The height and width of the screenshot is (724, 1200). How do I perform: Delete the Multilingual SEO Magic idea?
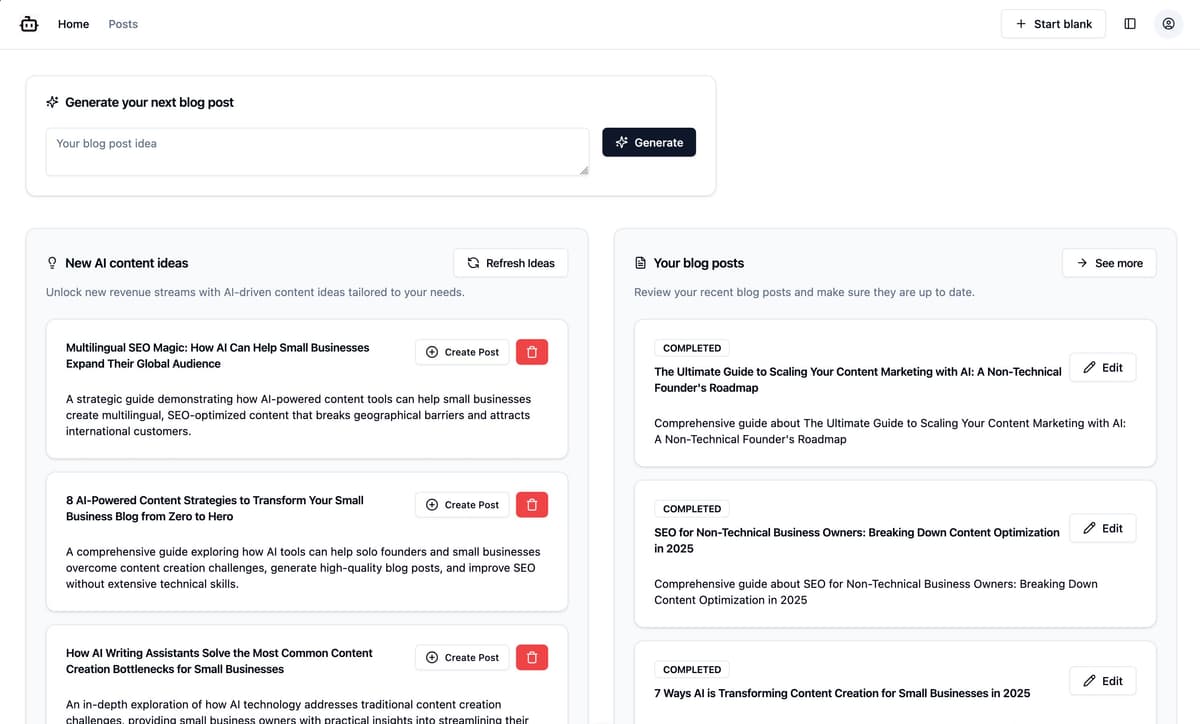(531, 351)
